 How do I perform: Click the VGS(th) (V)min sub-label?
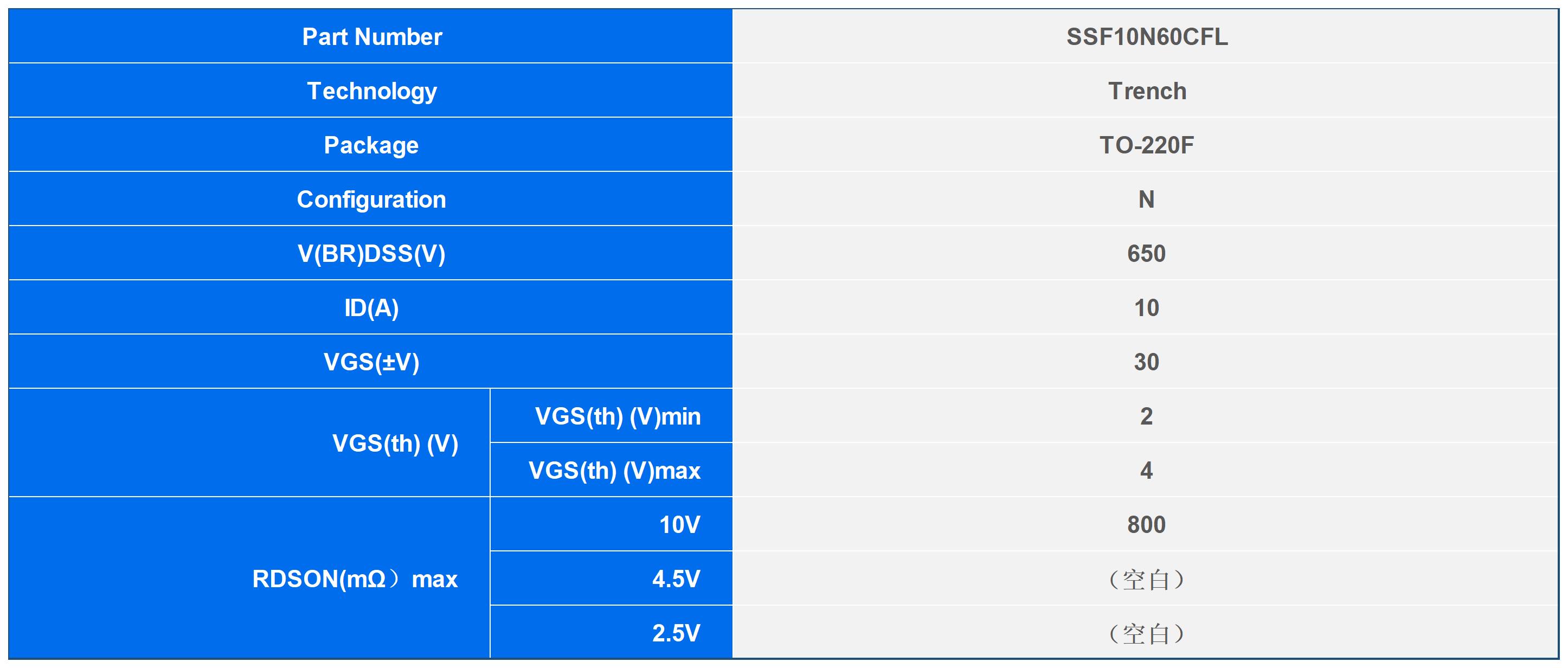click(x=617, y=416)
